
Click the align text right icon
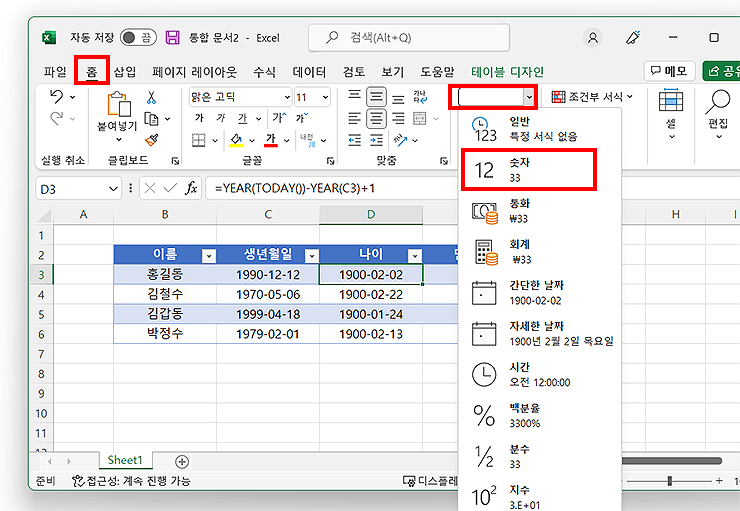398,118
